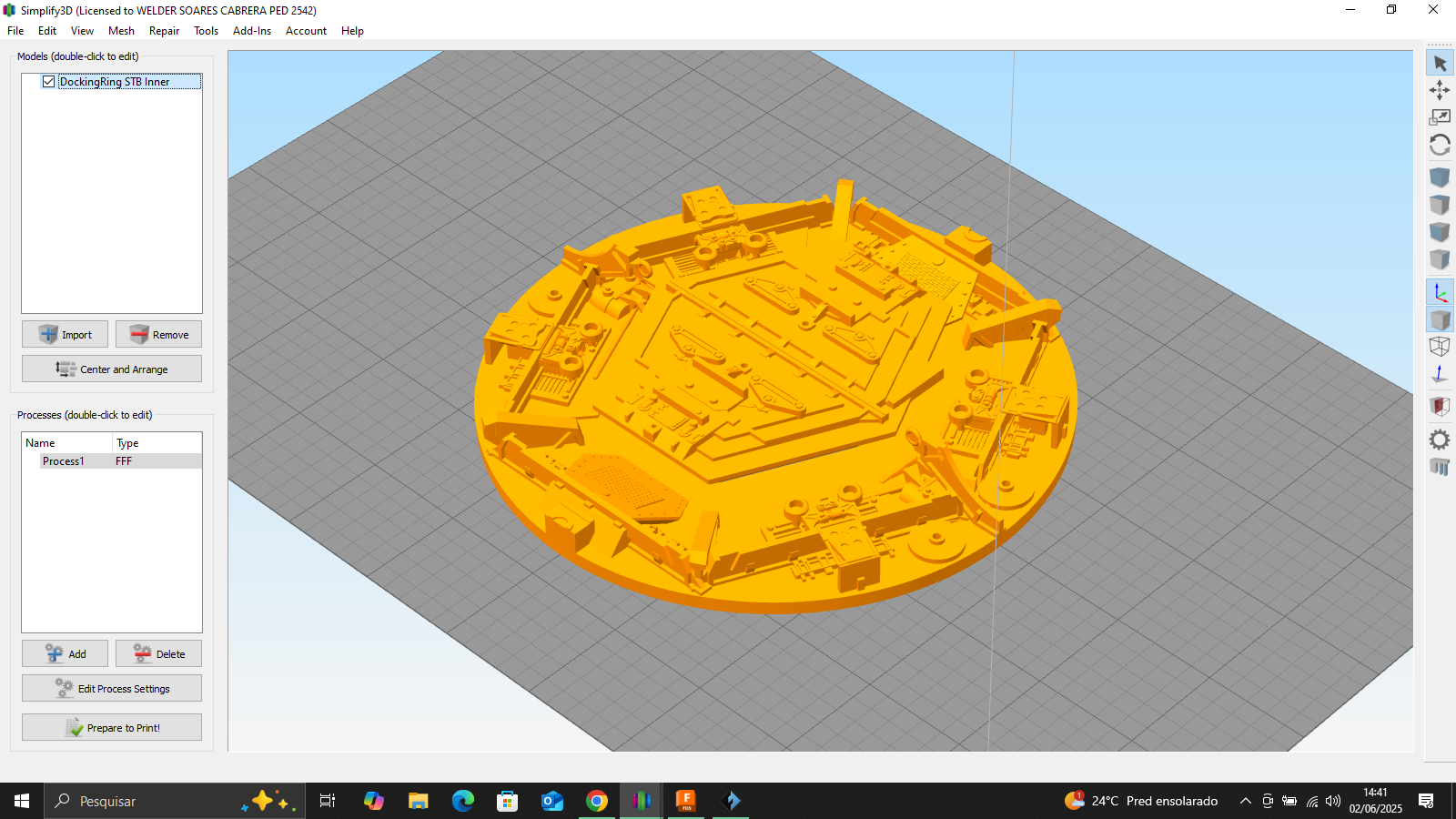
Task: Open the File menu
Action: click(15, 30)
